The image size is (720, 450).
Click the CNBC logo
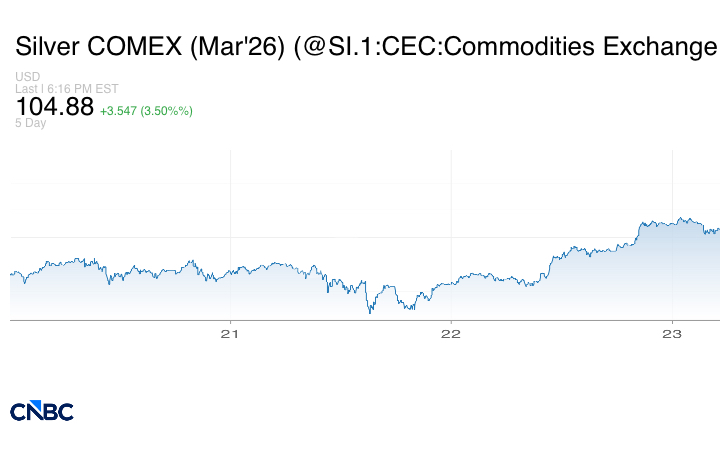click(x=41, y=411)
